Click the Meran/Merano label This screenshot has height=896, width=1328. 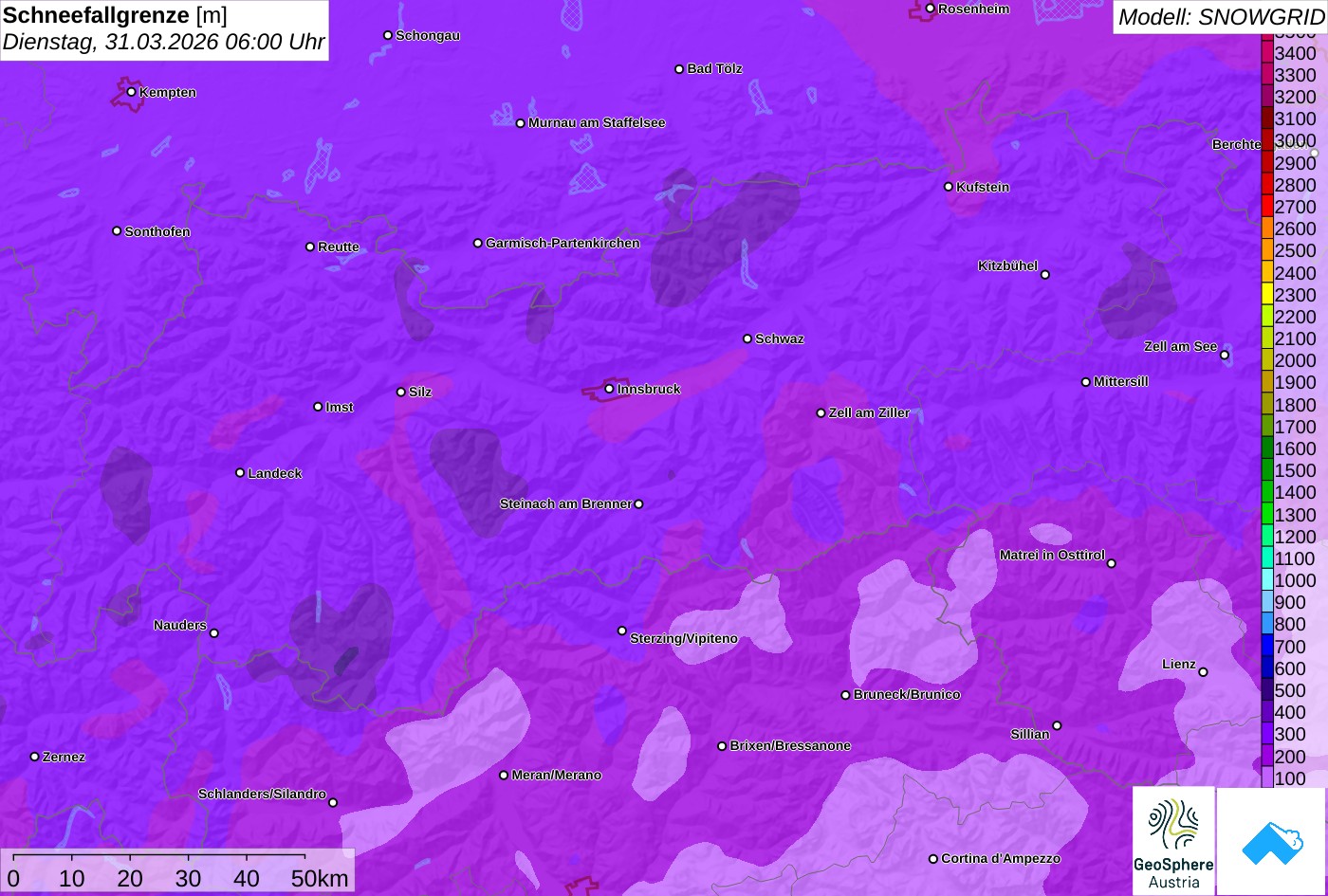(557, 776)
